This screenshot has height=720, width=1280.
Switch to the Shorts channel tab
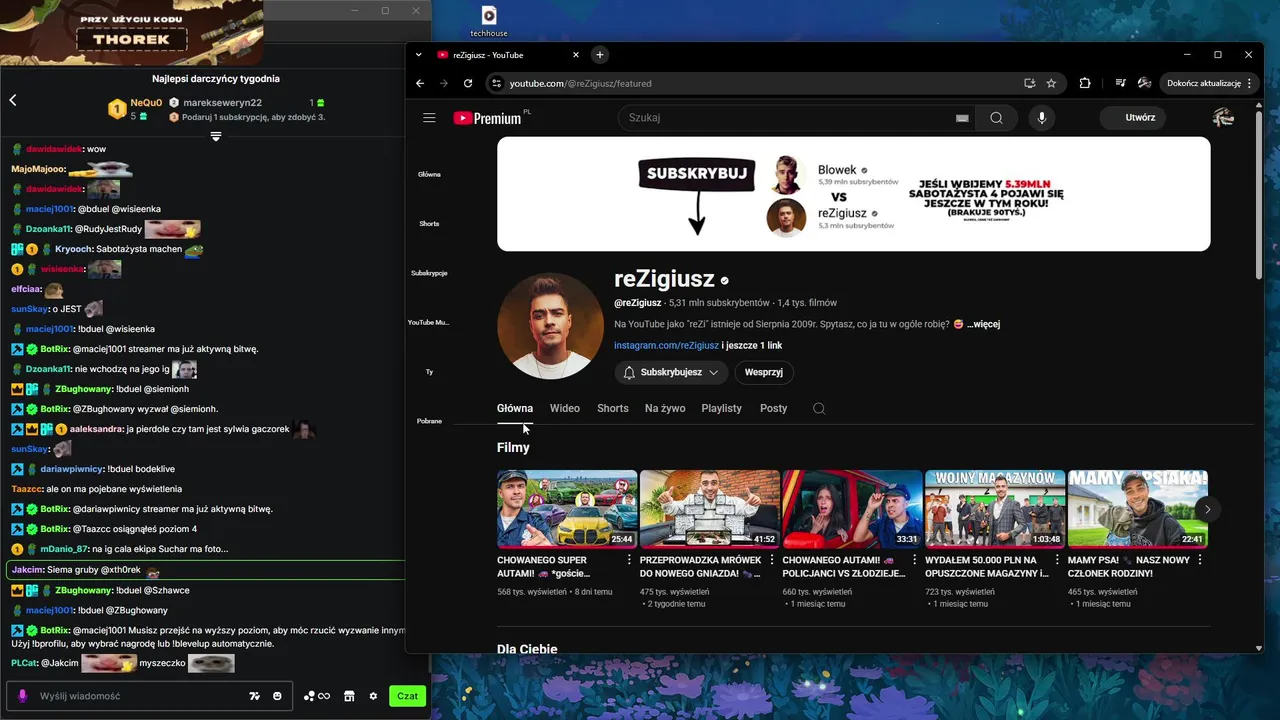(613, 408)
